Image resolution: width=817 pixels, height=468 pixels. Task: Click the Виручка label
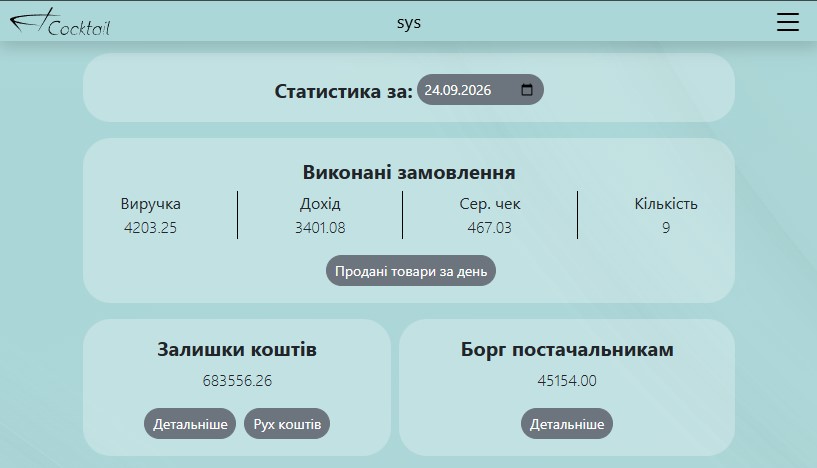(151, 203)
